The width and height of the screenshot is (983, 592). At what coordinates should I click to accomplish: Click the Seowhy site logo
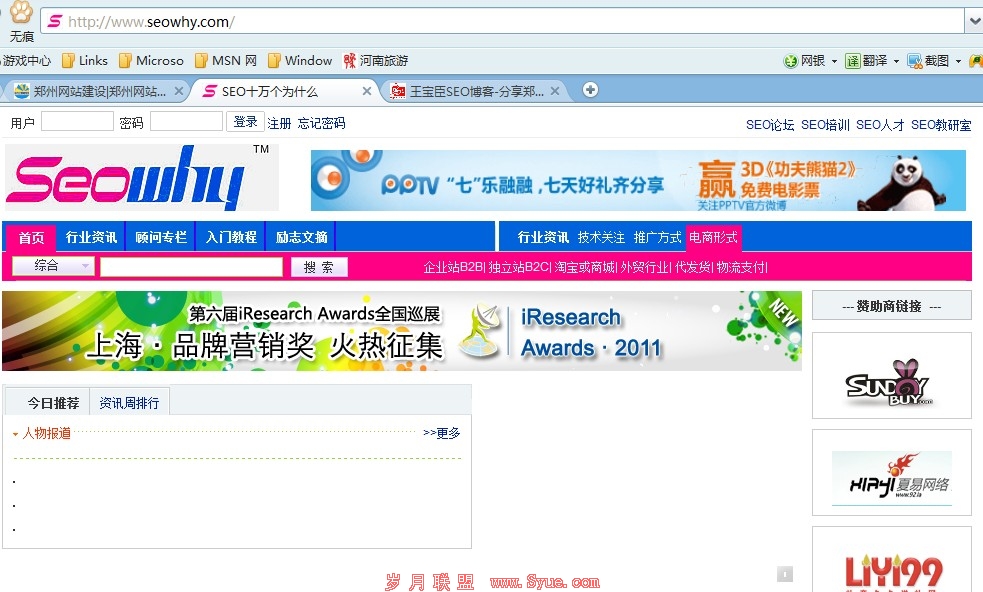coord(128,178)
